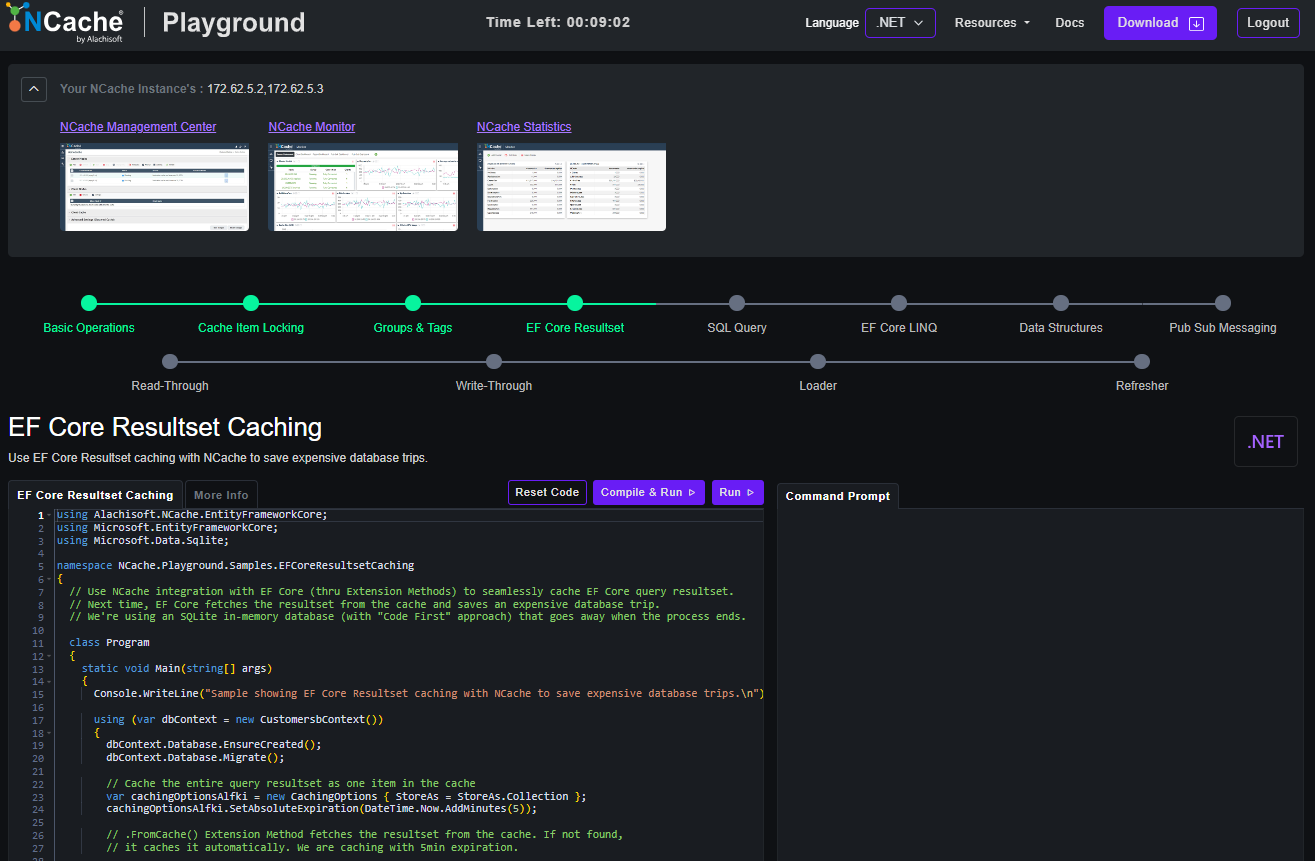Click the NCache logo

tap(65, 24)
